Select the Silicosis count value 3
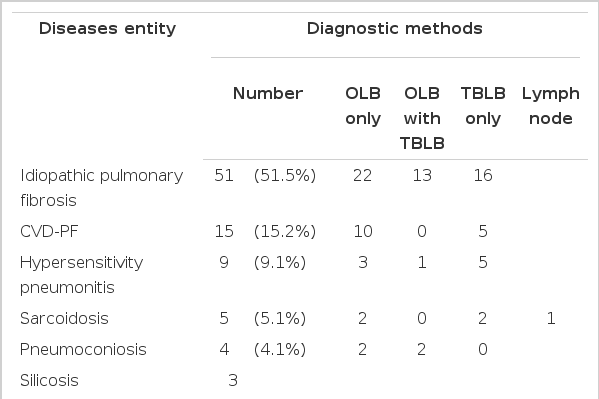 pos(233,380)
